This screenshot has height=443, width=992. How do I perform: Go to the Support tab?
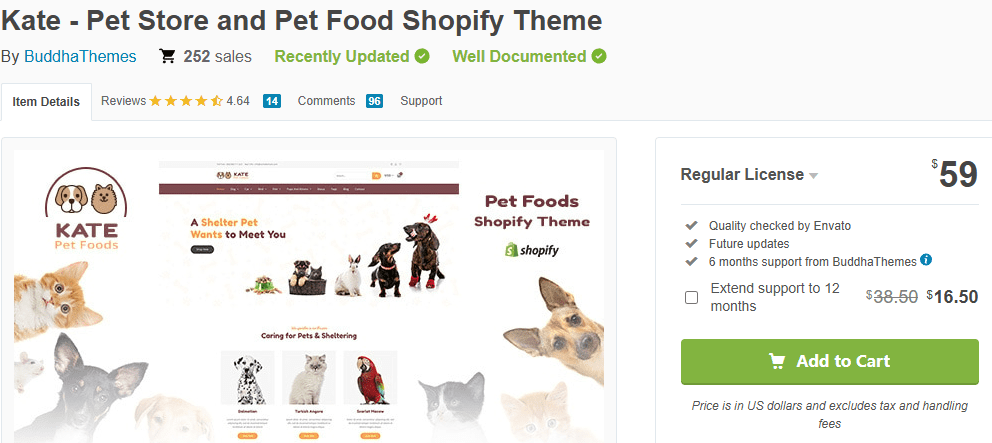click(421, 101)
